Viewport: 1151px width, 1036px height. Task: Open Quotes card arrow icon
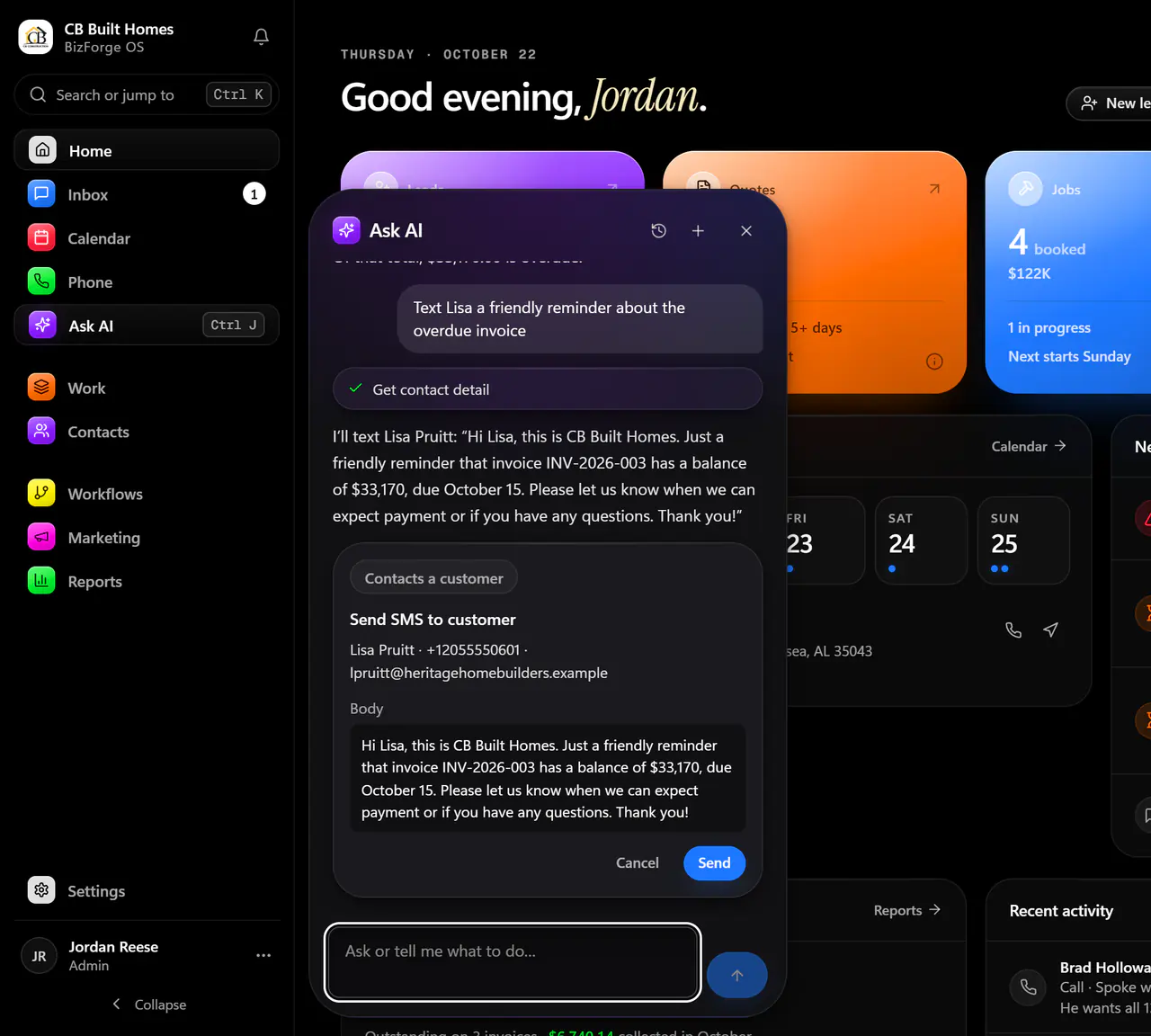pos(934,189)
